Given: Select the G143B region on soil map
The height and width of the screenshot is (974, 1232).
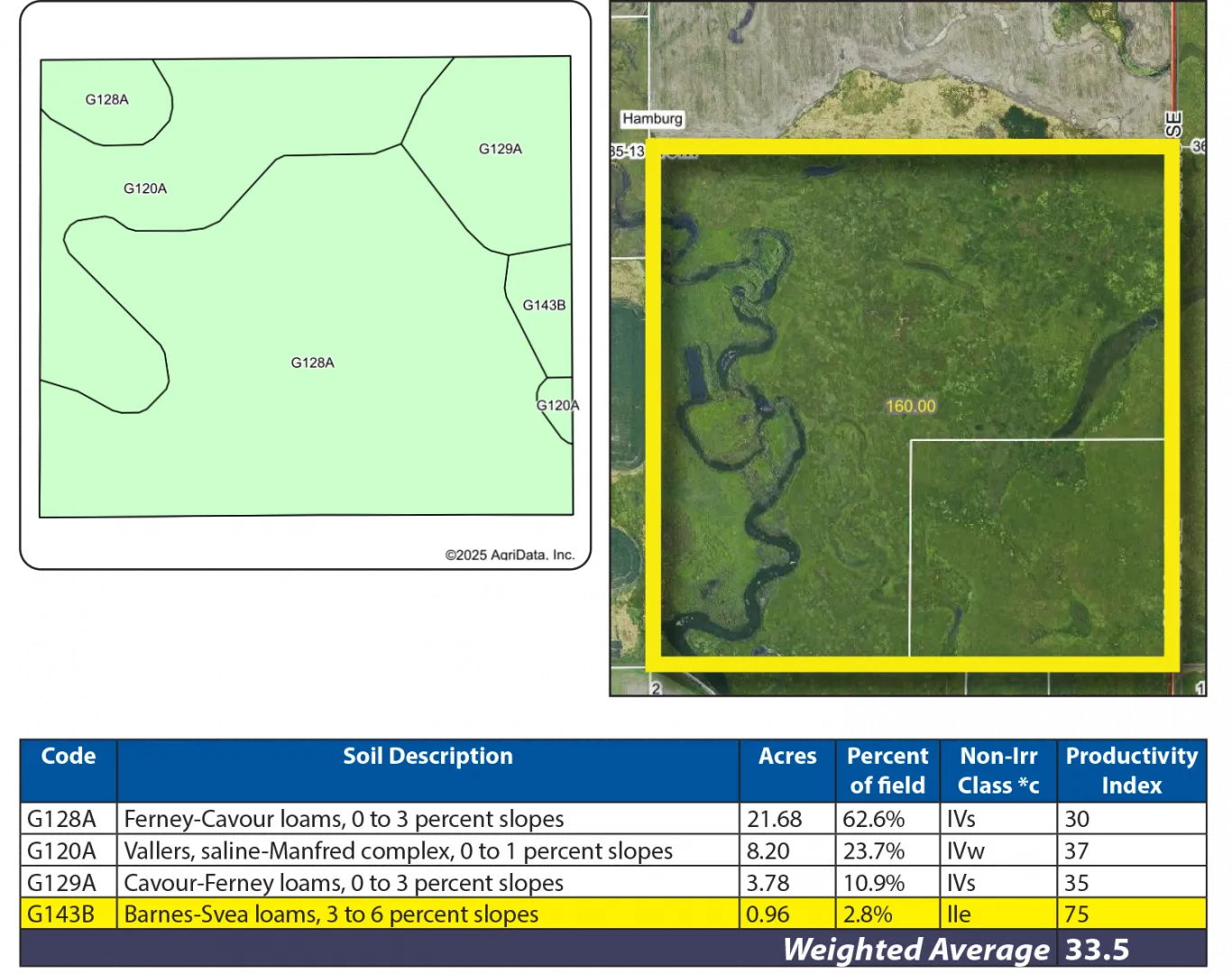Looking at the screenshot, I should [544, 305].
